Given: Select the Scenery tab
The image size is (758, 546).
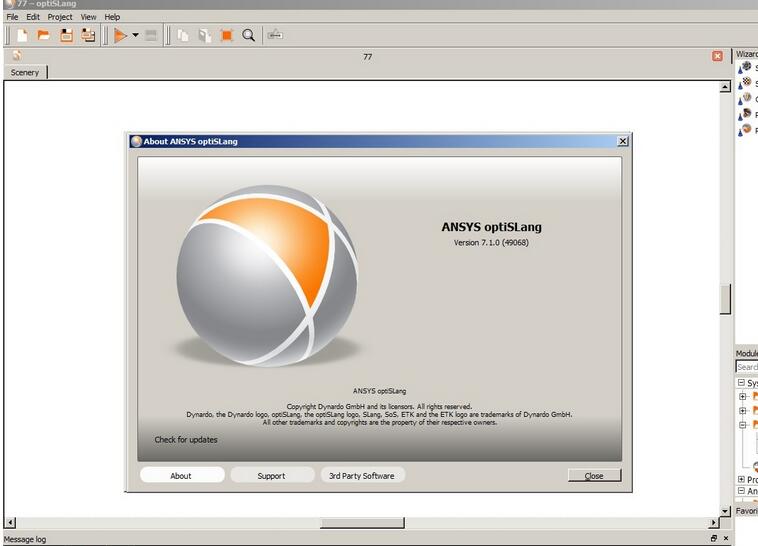Looking at the screenshot, I should (x=25, y=73).
